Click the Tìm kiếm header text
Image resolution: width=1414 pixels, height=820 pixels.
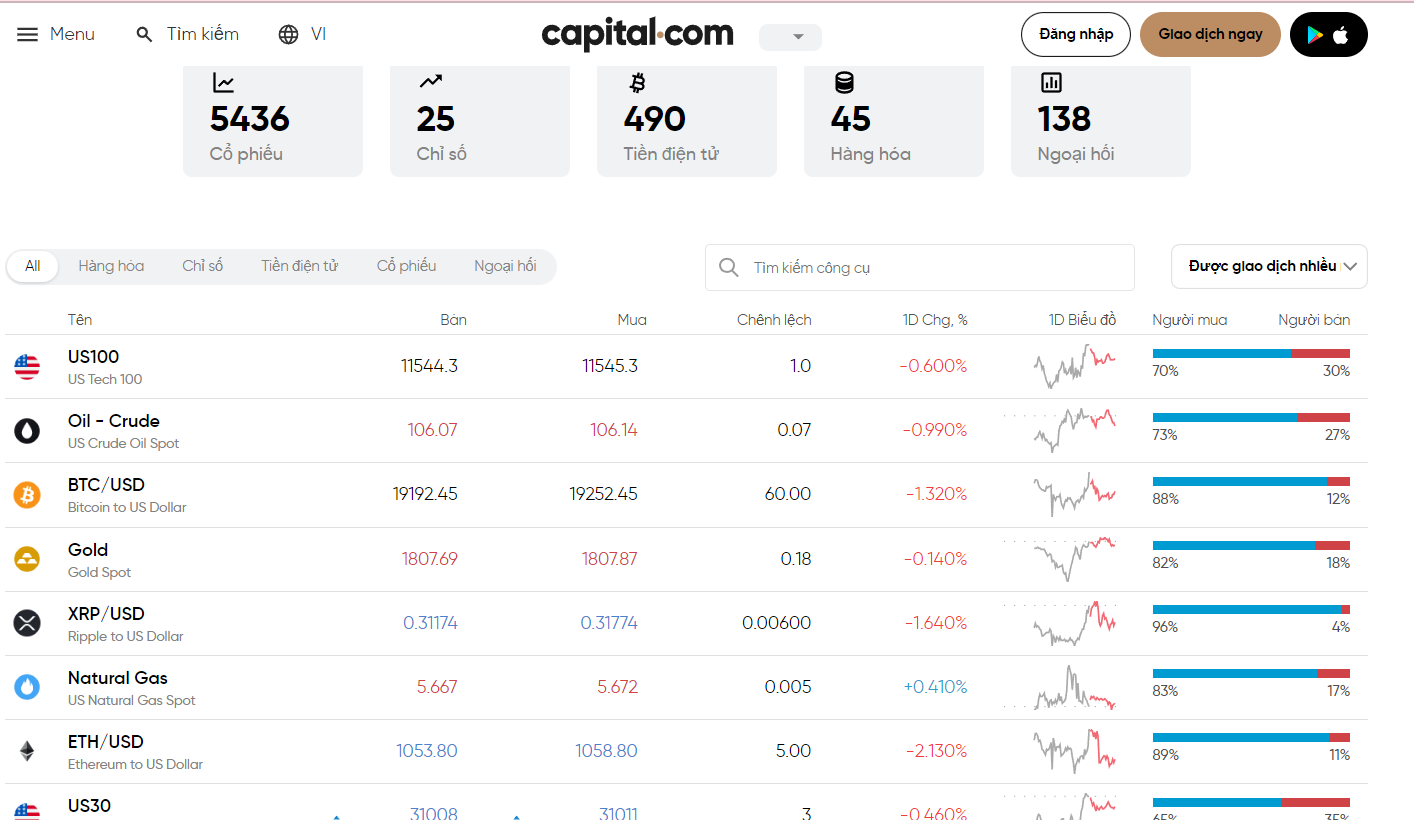point(203,34)
